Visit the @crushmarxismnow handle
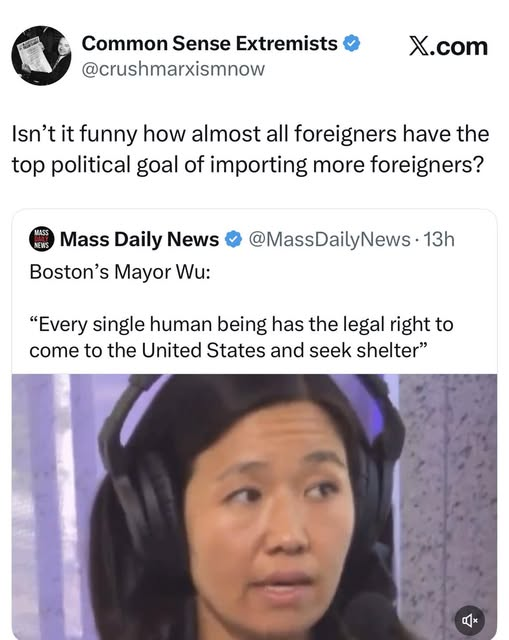 173,69
